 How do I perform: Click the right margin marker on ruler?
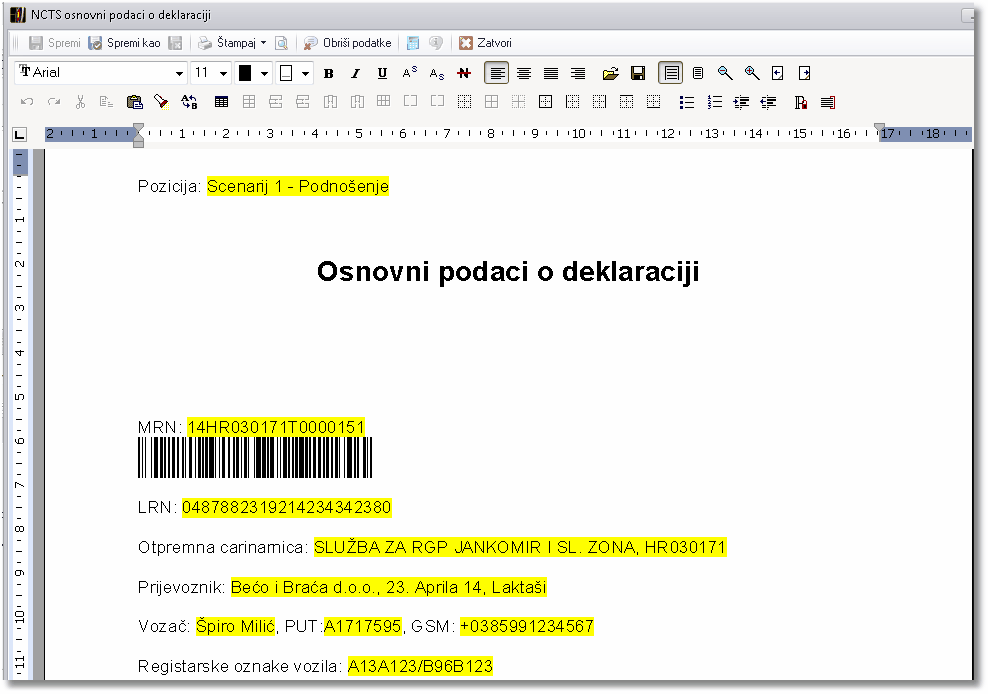pyautogui.click(x=880, y=128)
